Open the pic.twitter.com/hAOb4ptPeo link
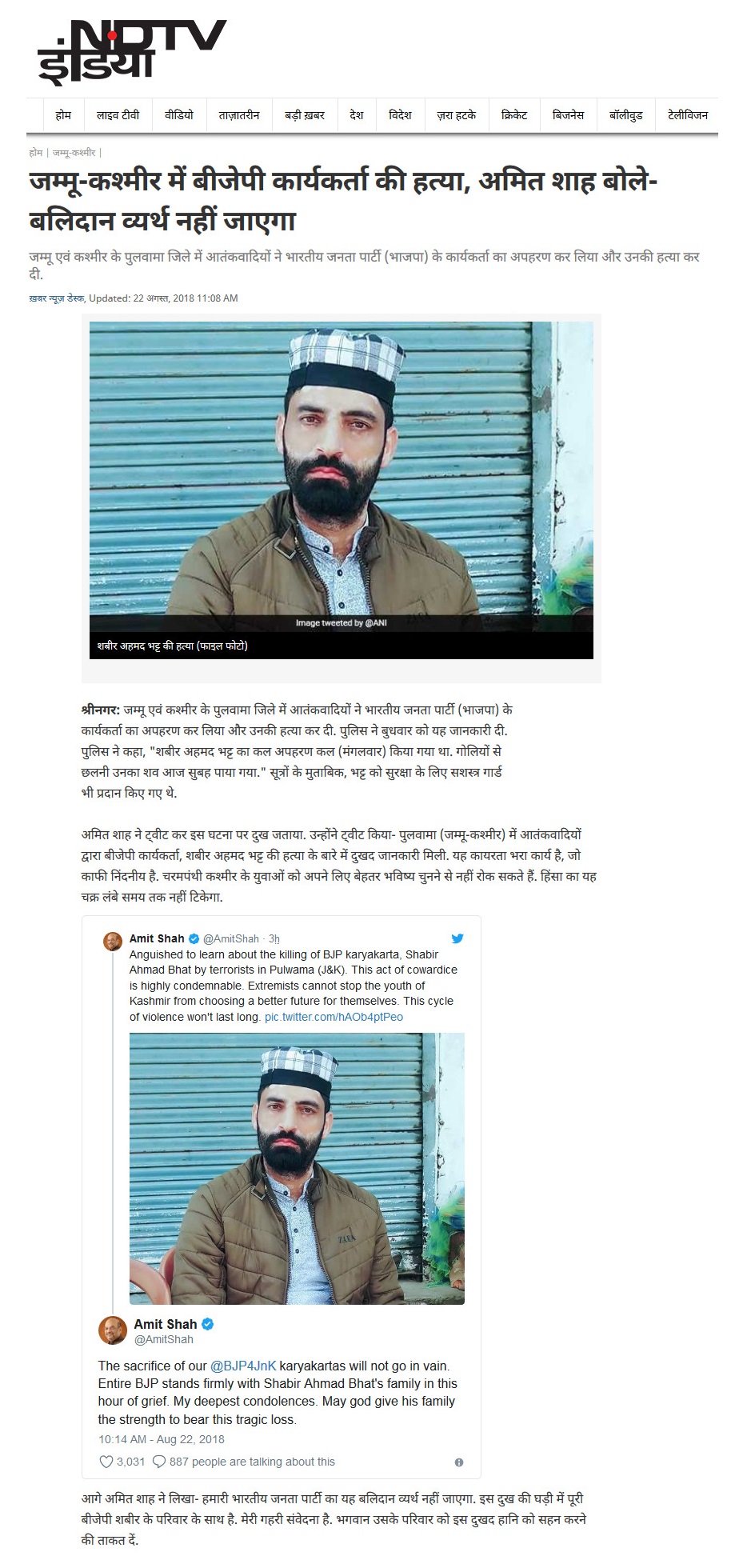This screenshot has width=735, height=1568. tap(334, 1017)
